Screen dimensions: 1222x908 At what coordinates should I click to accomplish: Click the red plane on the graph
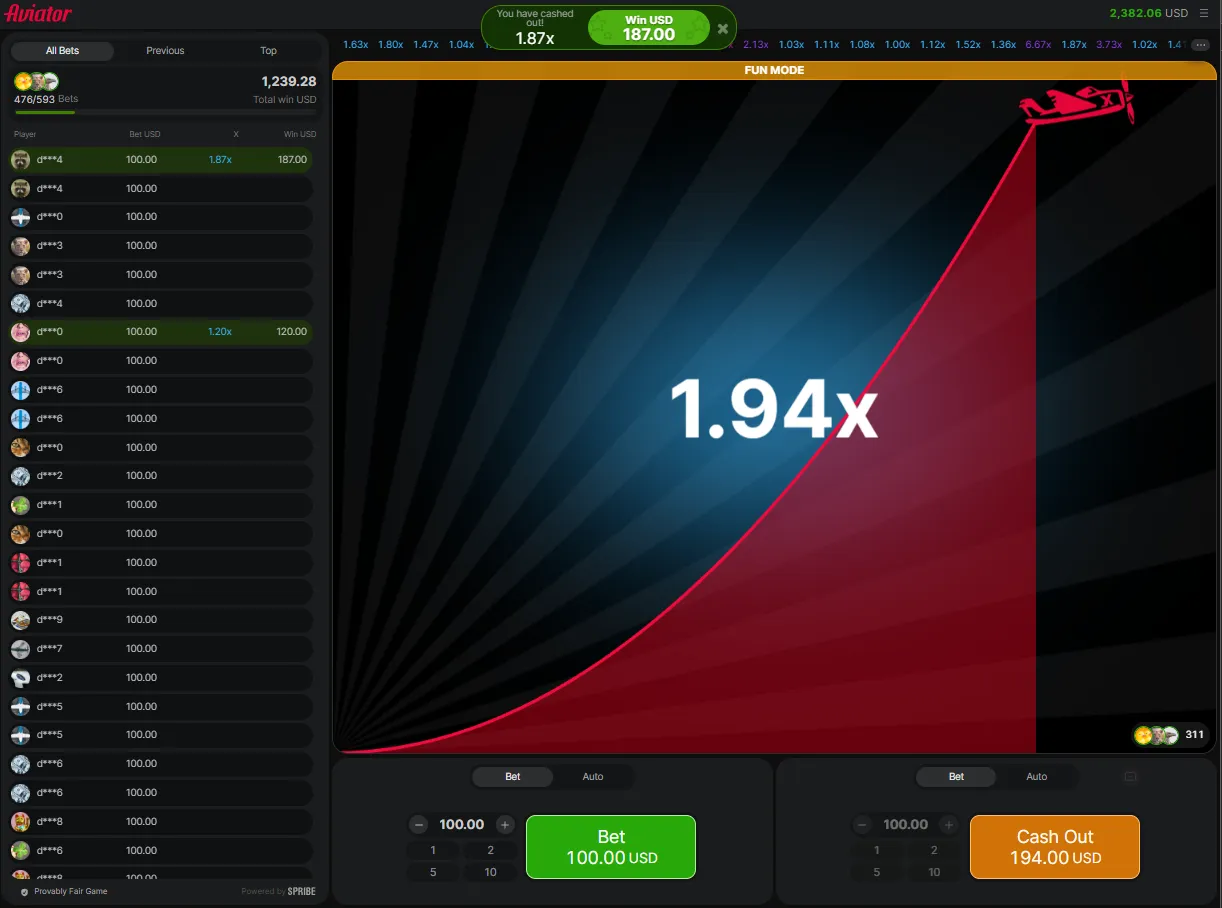[x=1076, y=103]
